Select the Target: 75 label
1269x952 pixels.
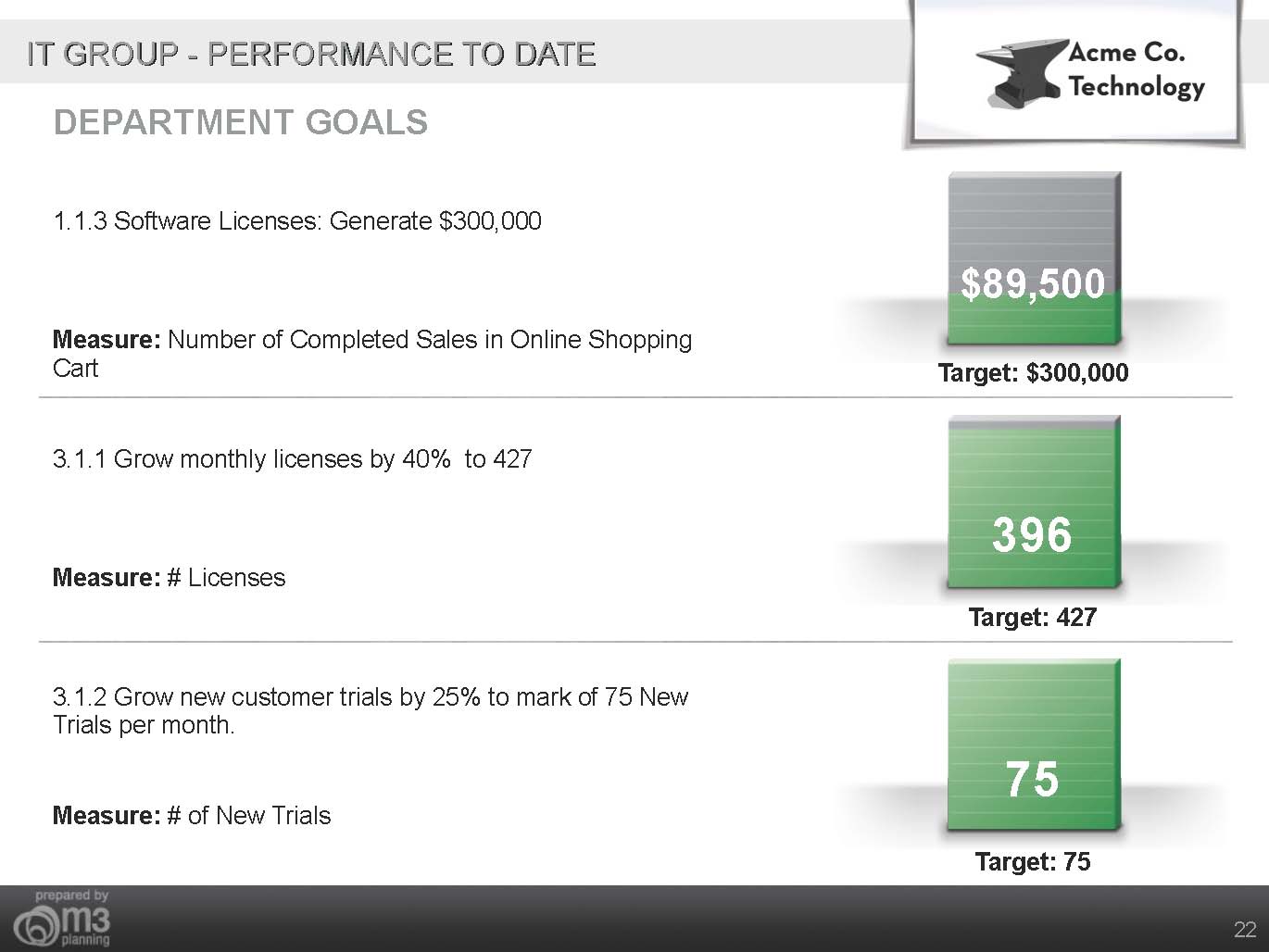click(x=1033, y=862)
